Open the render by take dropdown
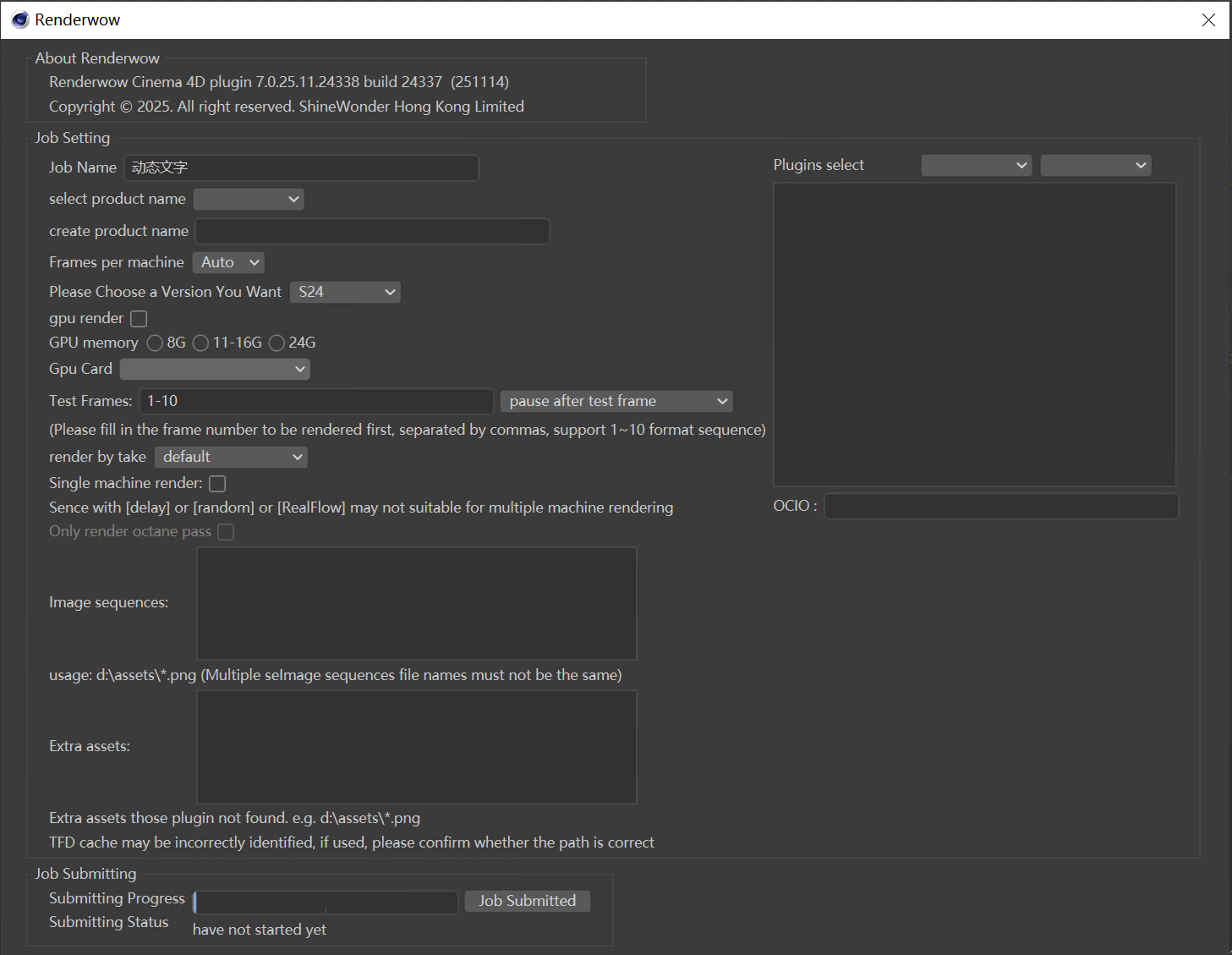 [x=231, y=457]
